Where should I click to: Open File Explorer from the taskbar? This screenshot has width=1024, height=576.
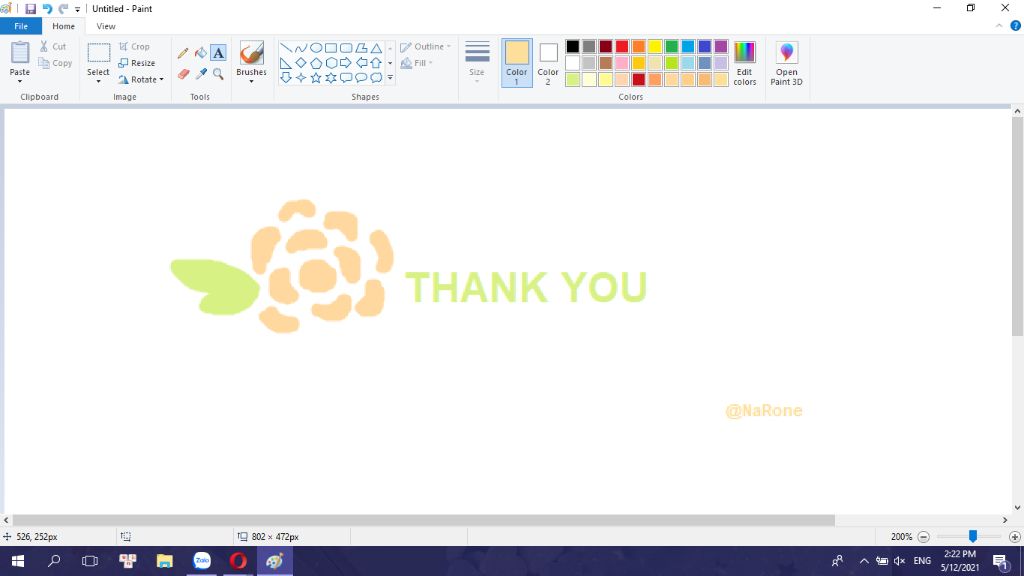point(165,561)
